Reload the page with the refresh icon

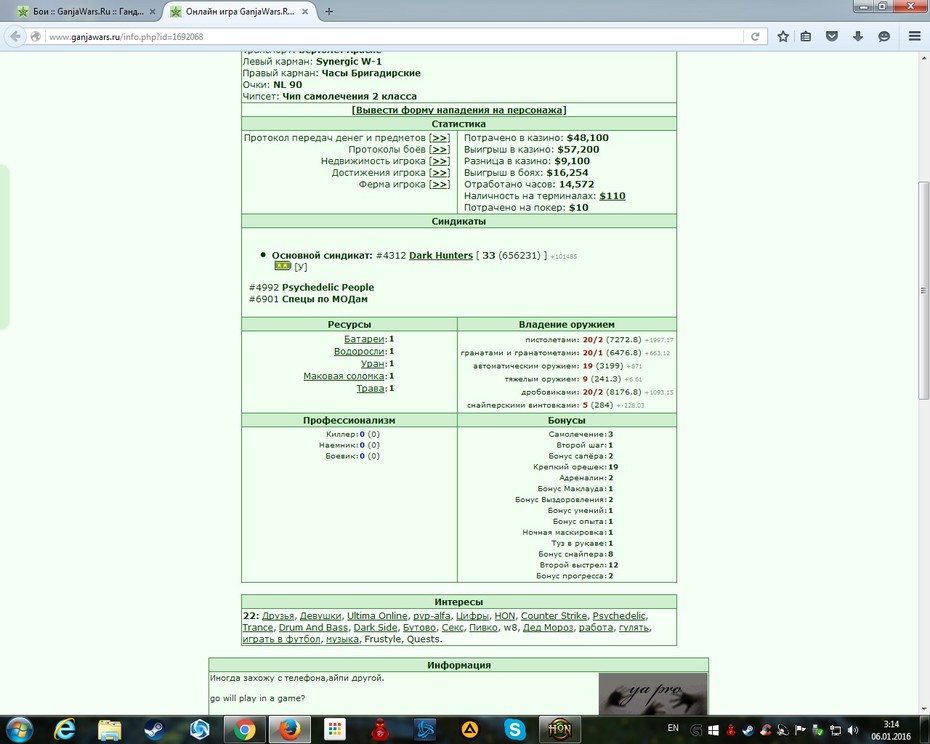tap(755, 37)
